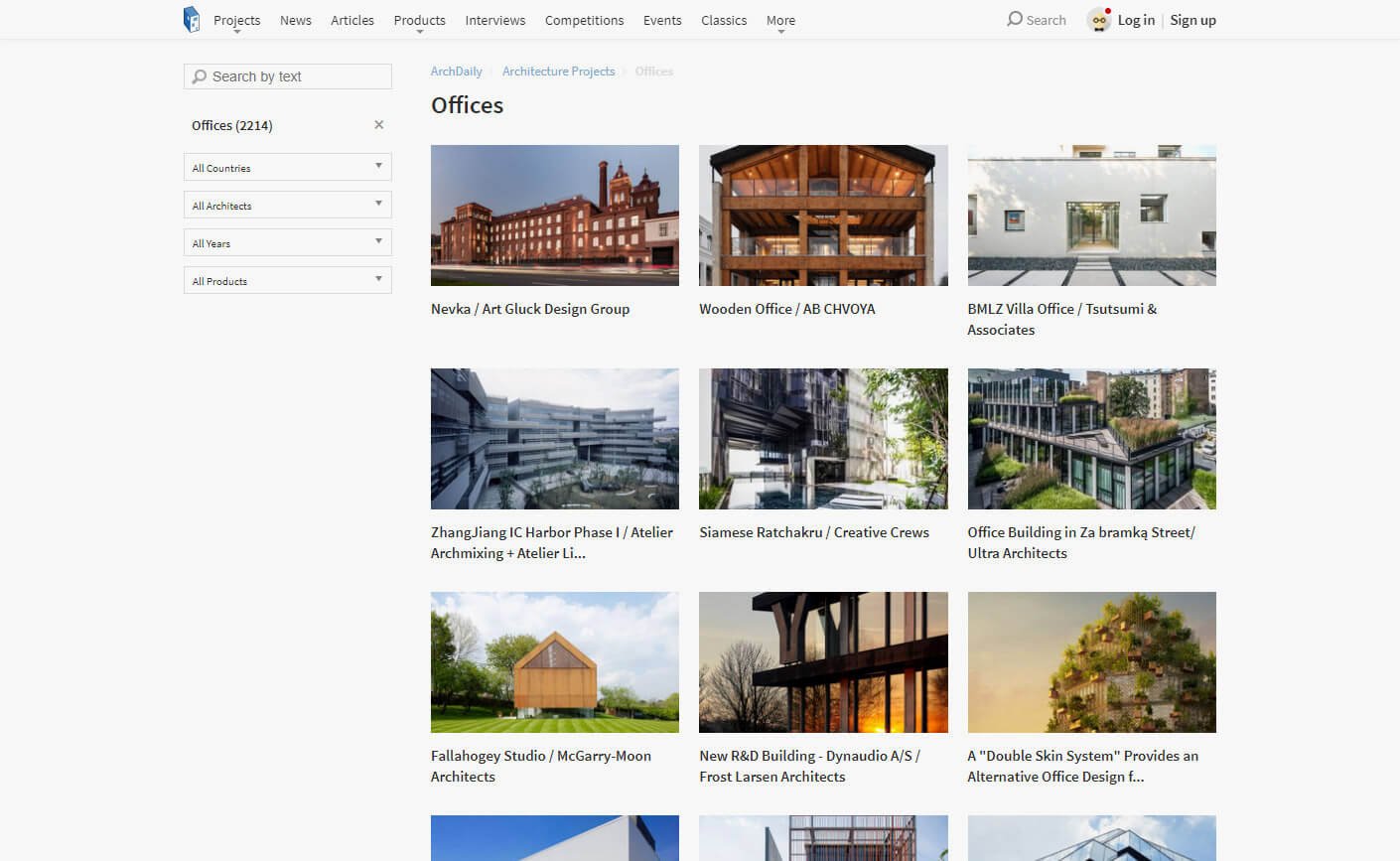The width and height of the screenshot is (1400, 861).
Task: Open notifications via the avatar icon with red dot
Action: click(1098, 19)
